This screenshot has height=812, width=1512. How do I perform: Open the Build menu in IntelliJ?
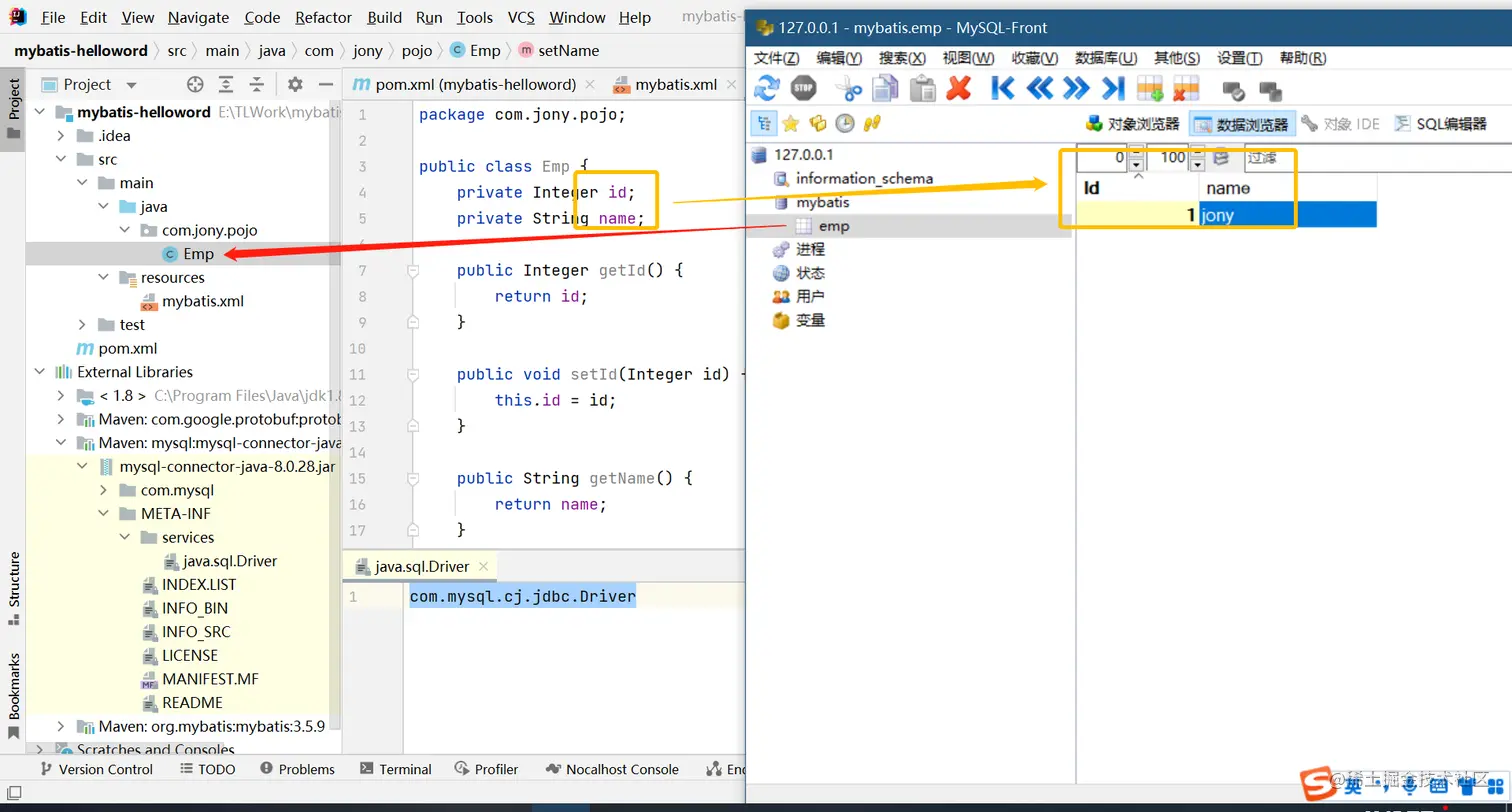point(384,17)
